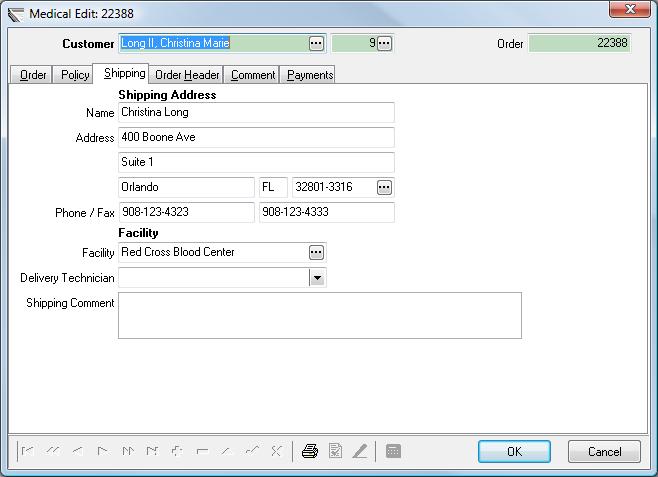The image size is (658, 477).
Task: Click the delete record minus icon
Action: (x=202, y=451)
